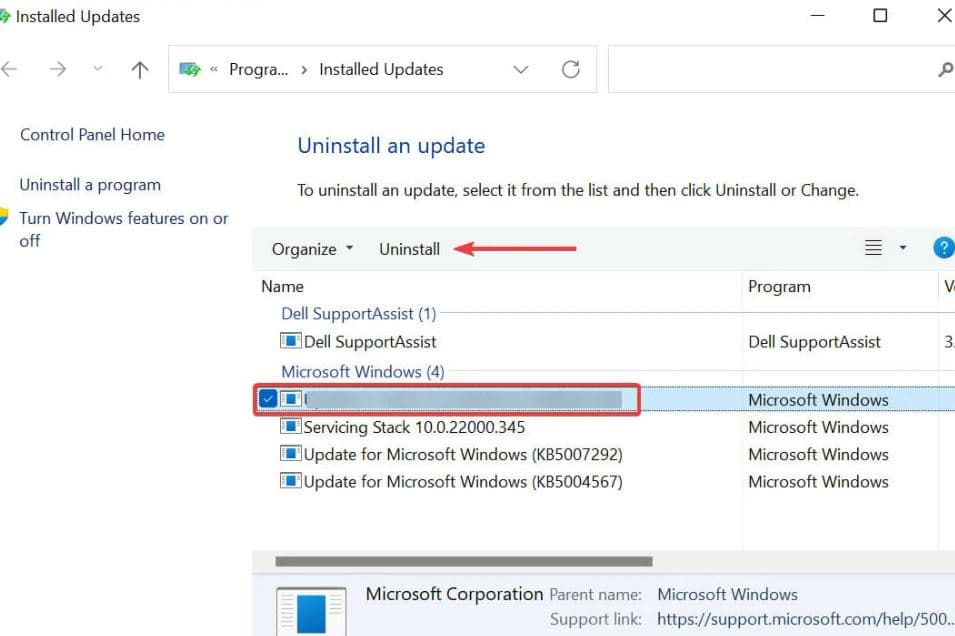
Task: Open the Organize menu
Action: pos(312,249)
